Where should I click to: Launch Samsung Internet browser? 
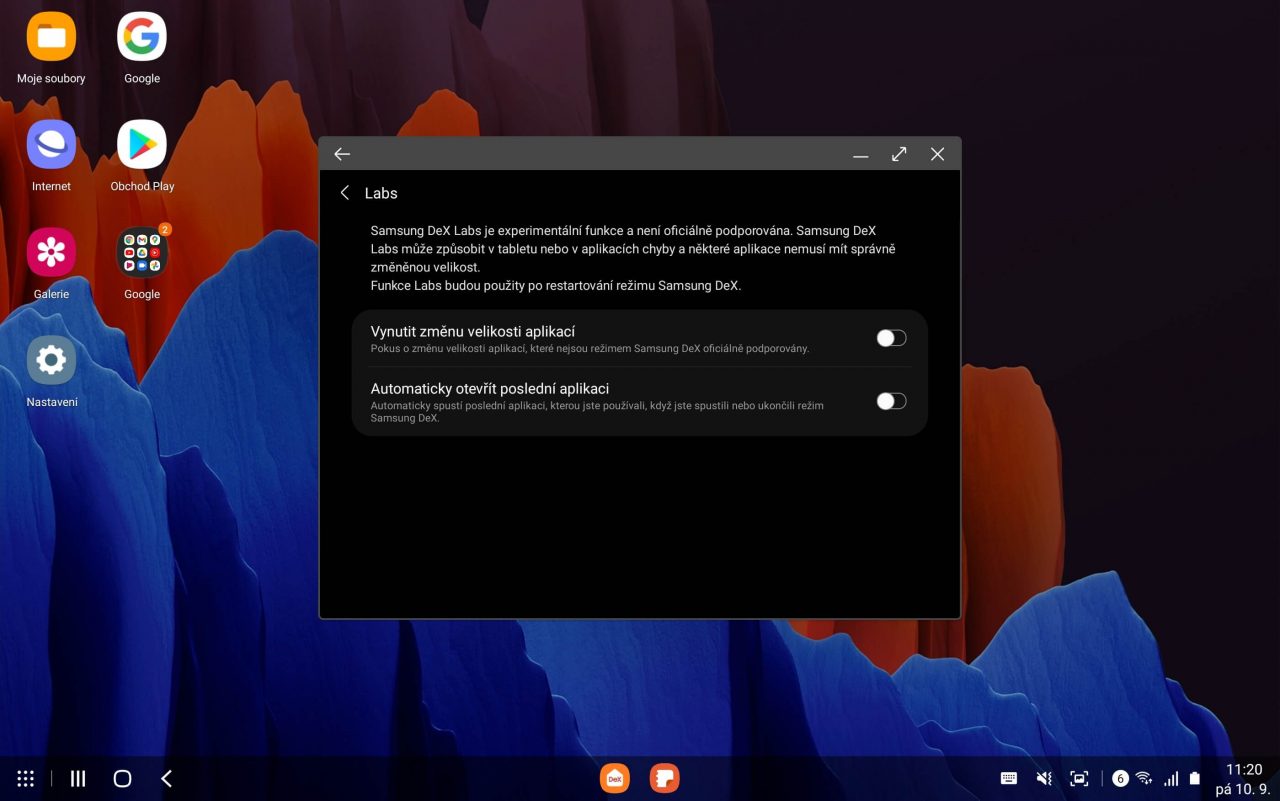(x=51, y=146)
